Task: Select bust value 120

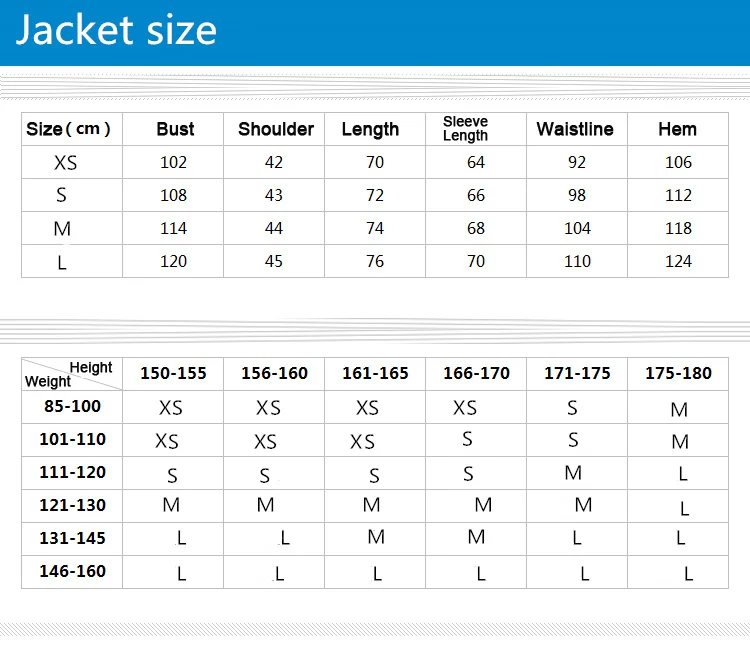Action: [x=173, y=261]
